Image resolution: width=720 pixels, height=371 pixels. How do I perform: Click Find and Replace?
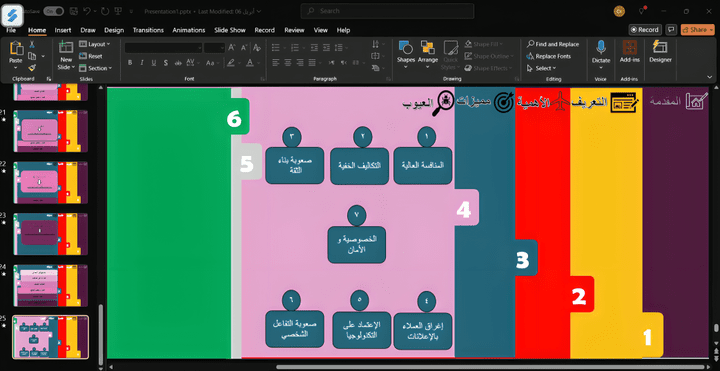click(x=553, y=44)
